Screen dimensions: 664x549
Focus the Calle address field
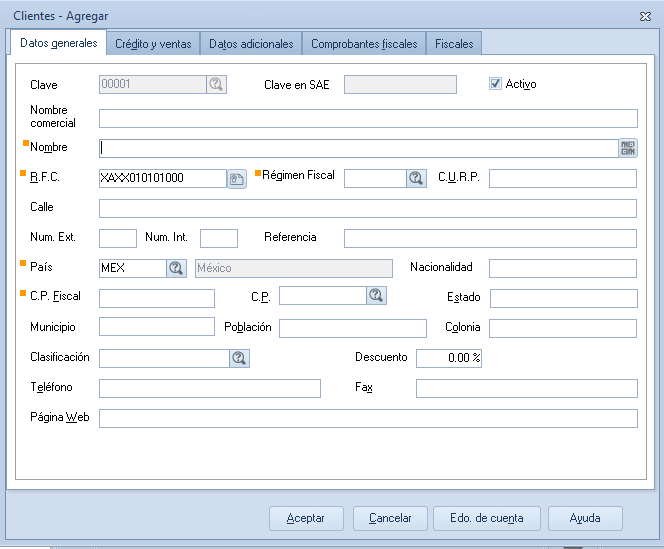point(368,208)
